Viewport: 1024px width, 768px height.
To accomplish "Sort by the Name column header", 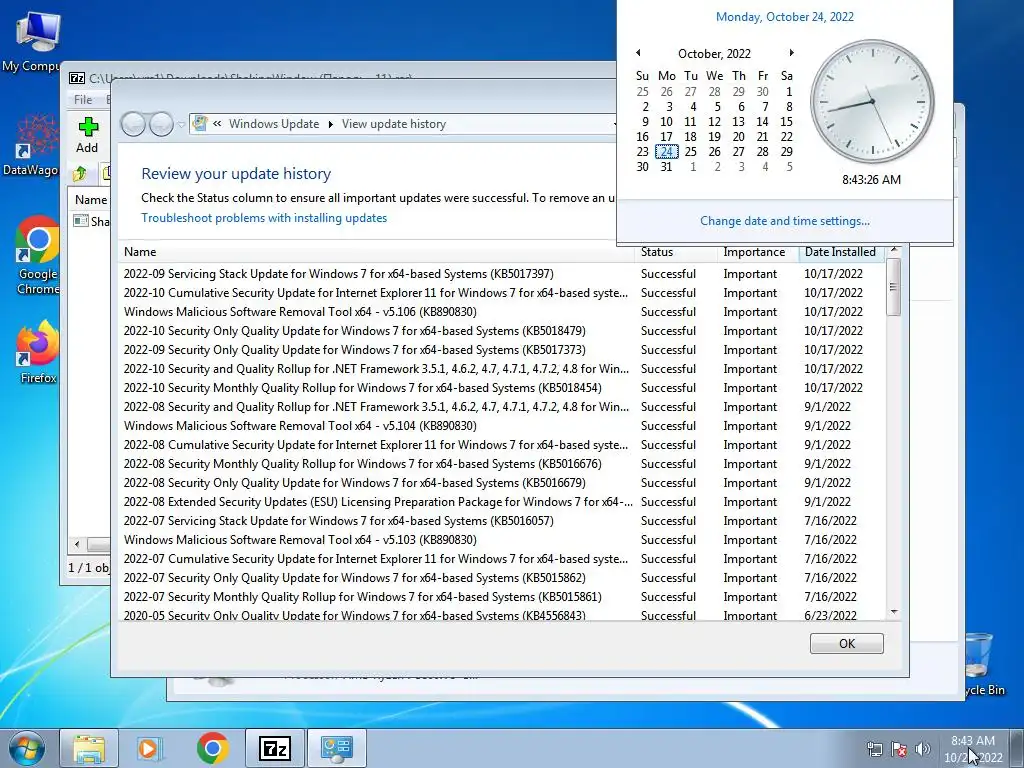I will pos(376,252).
